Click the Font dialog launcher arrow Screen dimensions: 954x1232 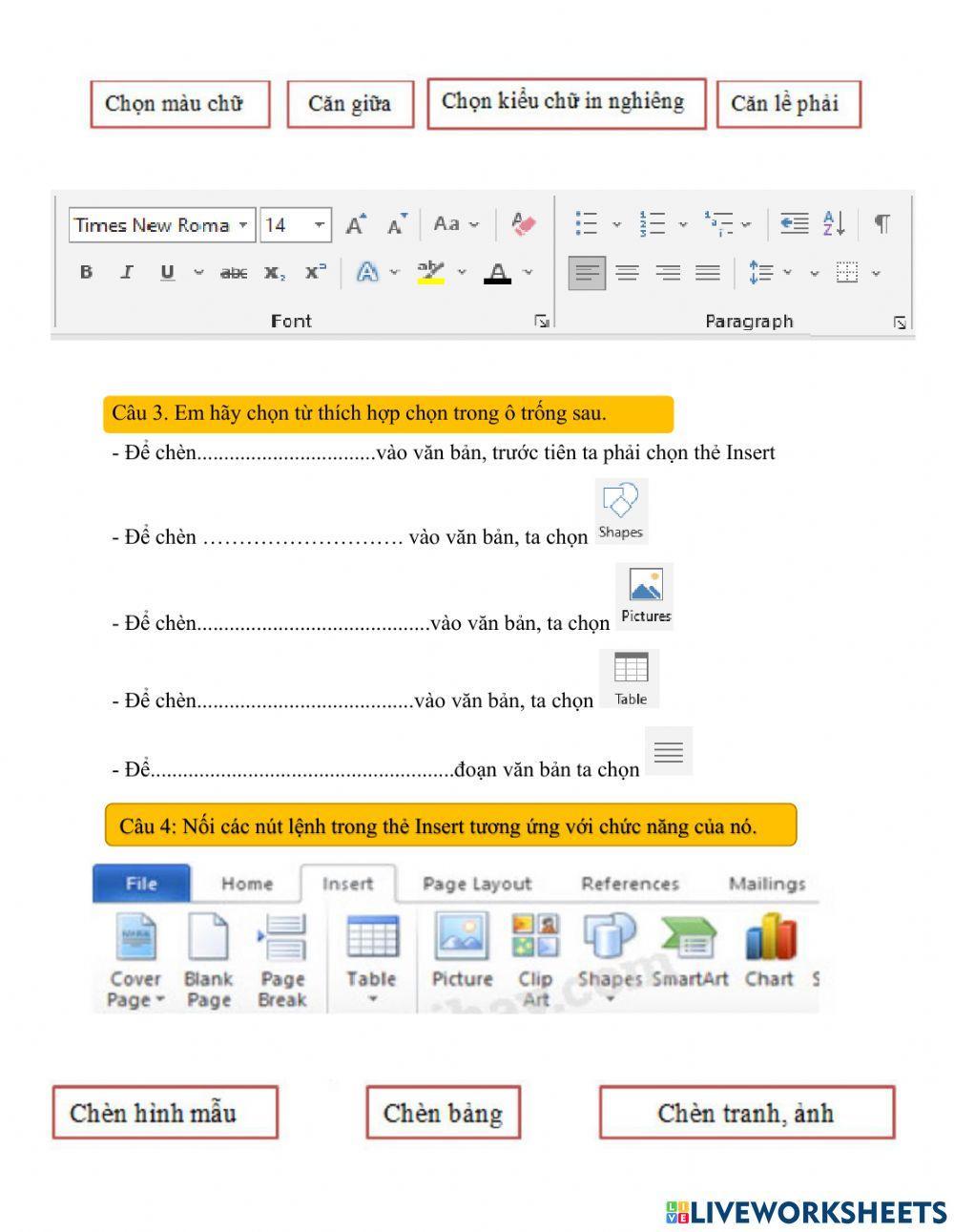click(x=541, y=322)
